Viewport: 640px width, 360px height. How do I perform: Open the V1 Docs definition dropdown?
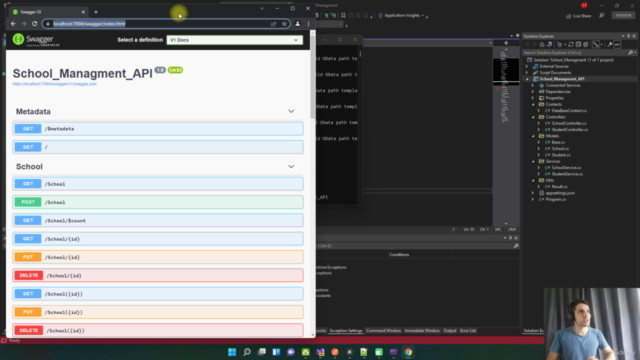tap(235, 40)
